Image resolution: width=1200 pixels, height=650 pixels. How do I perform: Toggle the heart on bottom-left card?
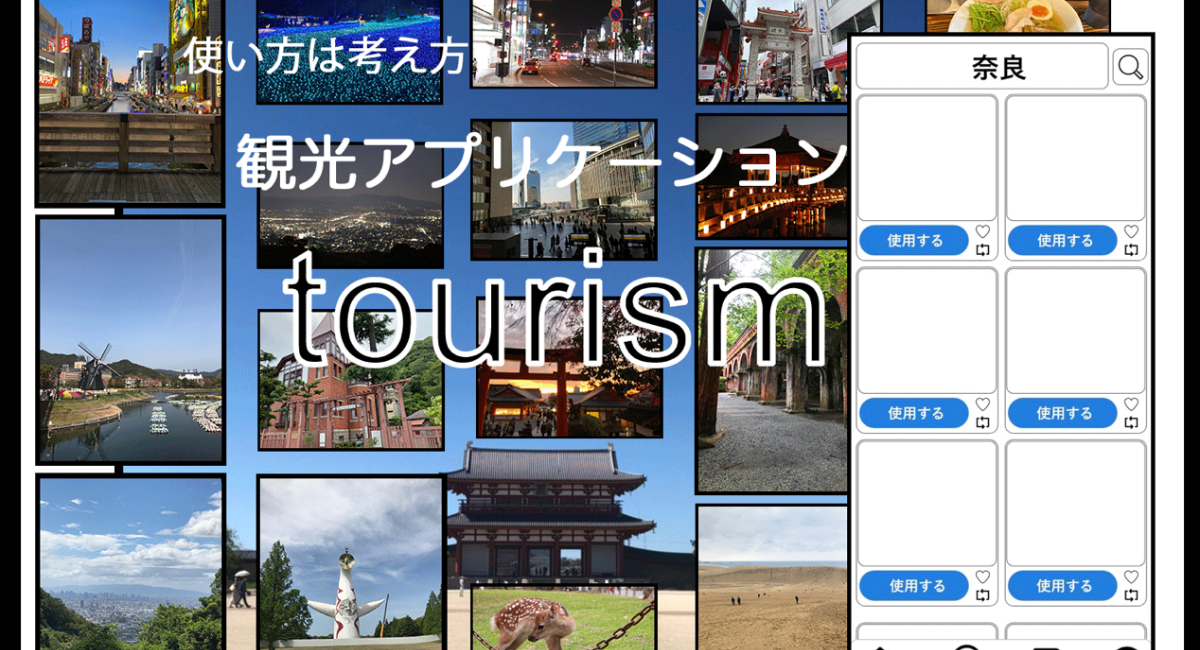click(x=983, y=577)
